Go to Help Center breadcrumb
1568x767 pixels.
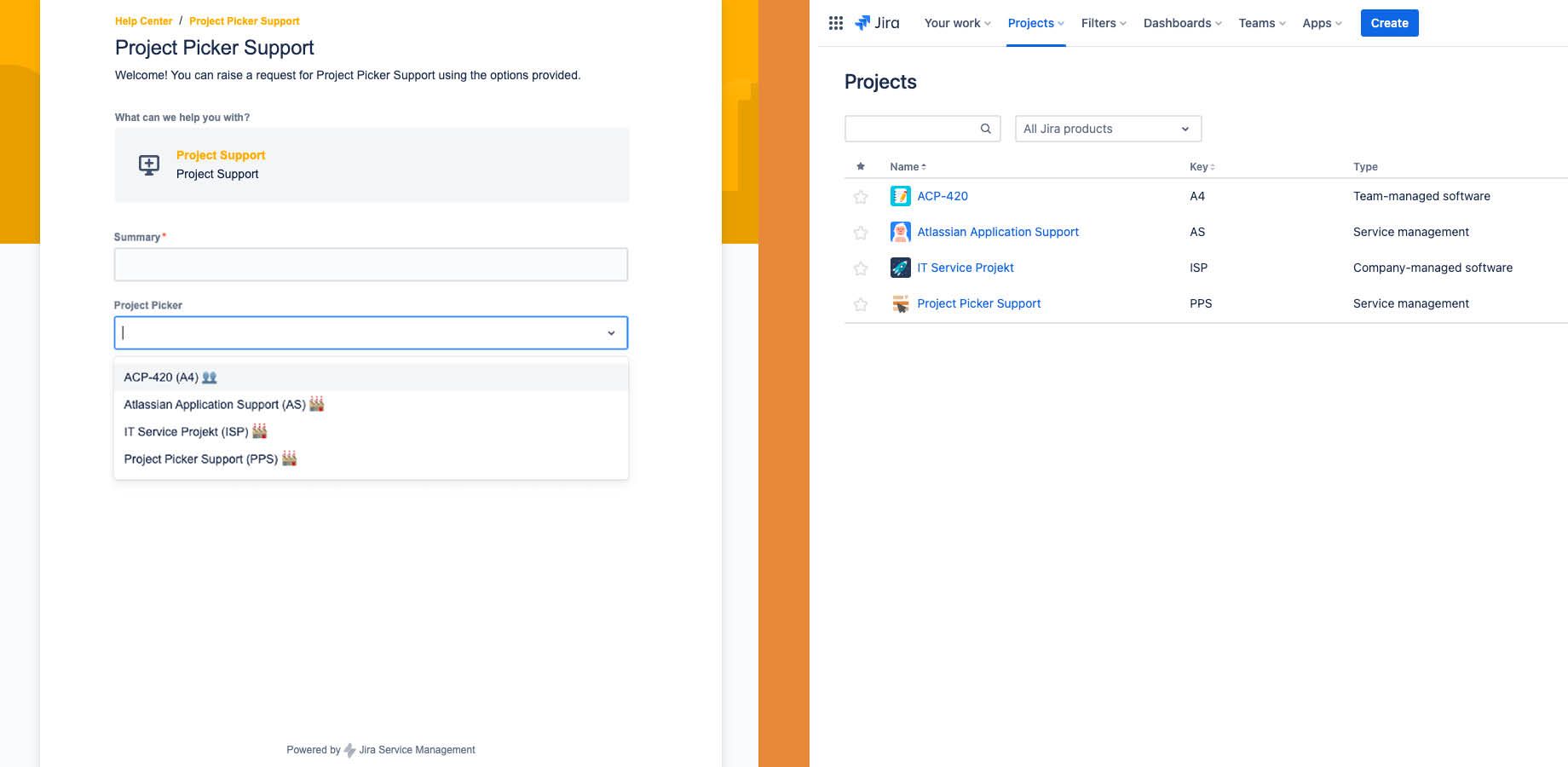[x=144, y=21]
